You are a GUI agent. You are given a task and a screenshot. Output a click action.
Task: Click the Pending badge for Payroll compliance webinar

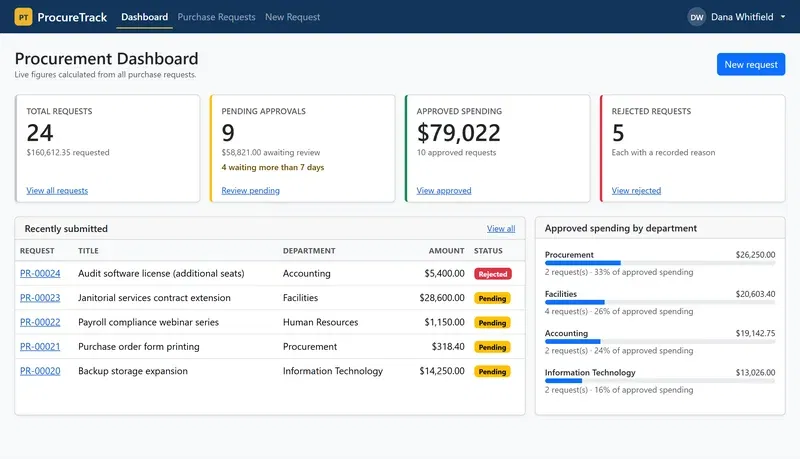coord(492,323)
